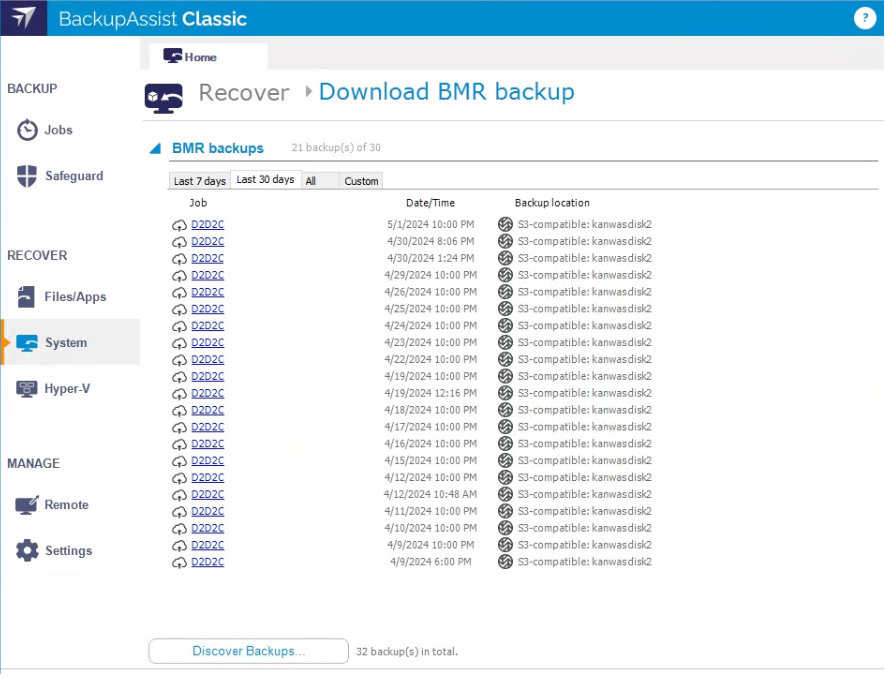Open D2D2C link dated 4/16/2024 10:00 PM

pyautogui.click(x=208, y=444)
